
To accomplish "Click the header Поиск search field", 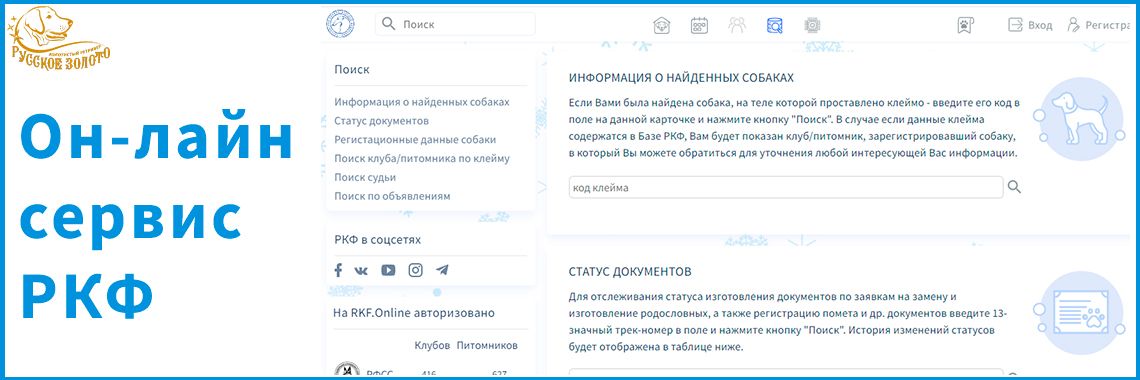I will [x=455, y=24].
